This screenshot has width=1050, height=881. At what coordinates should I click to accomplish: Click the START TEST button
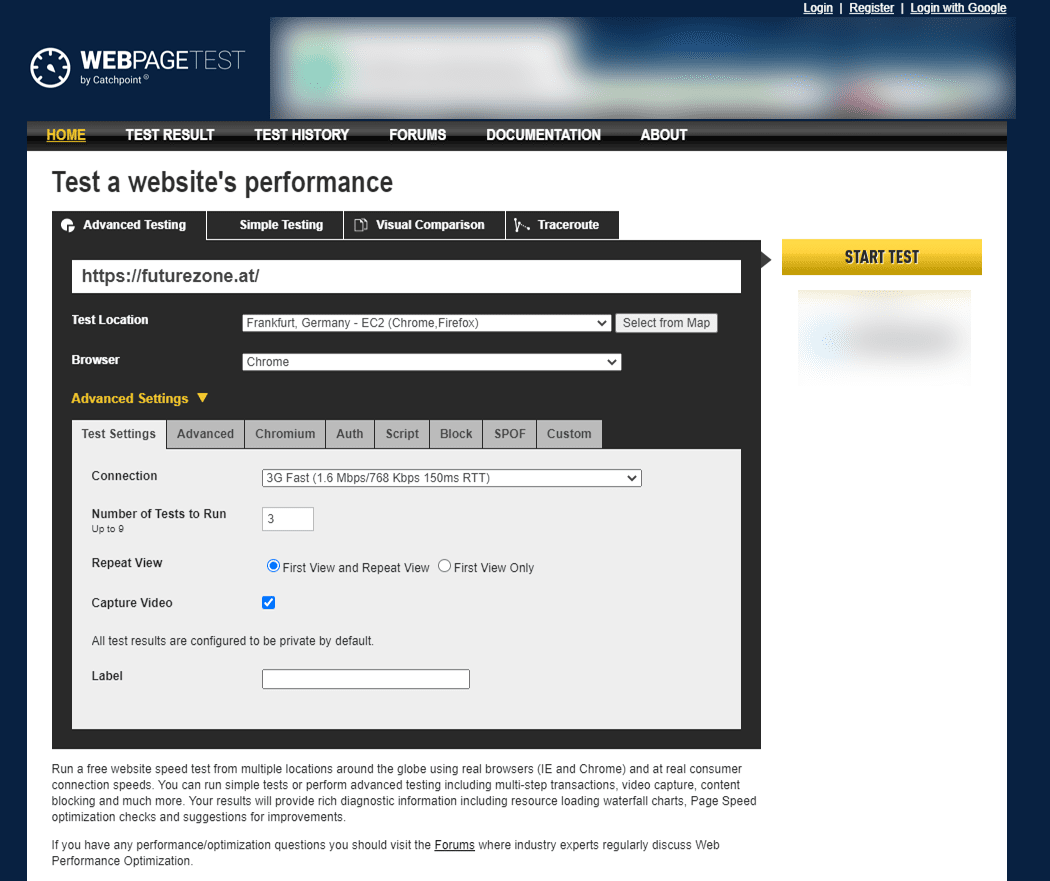pos(882,257)
